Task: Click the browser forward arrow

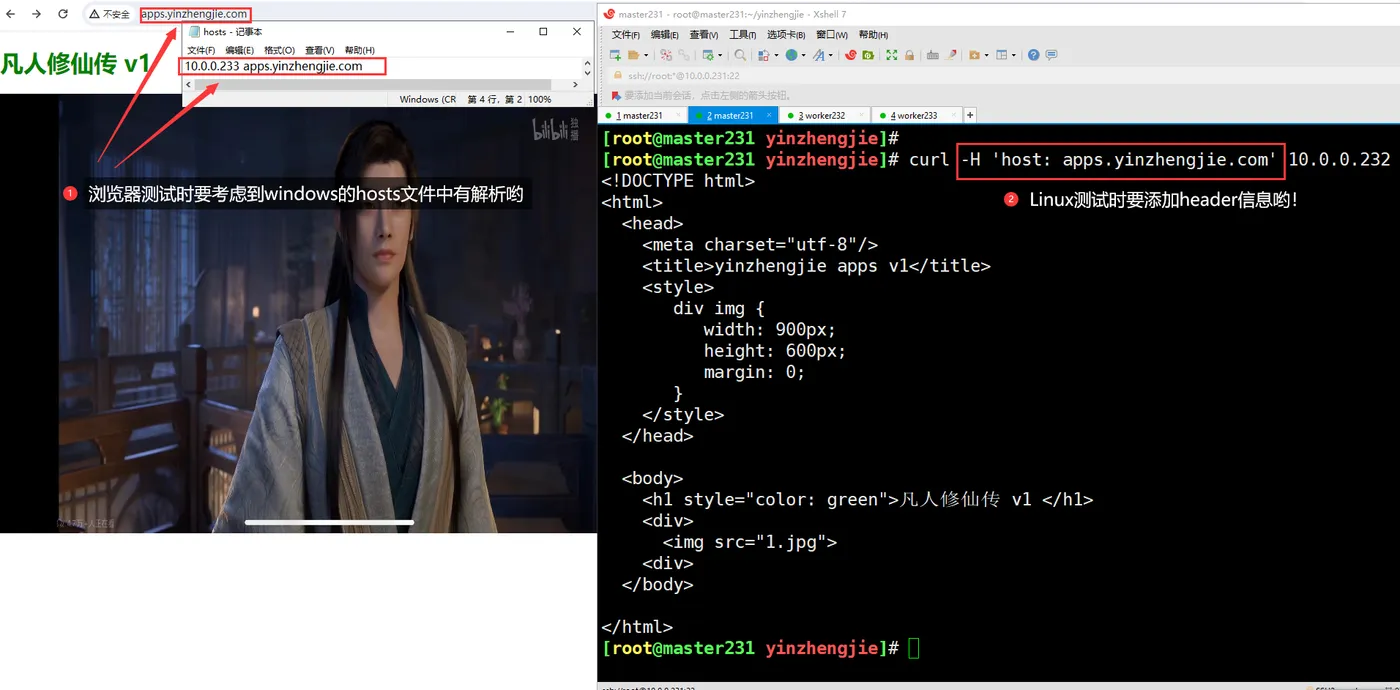Action: [37, 14]
